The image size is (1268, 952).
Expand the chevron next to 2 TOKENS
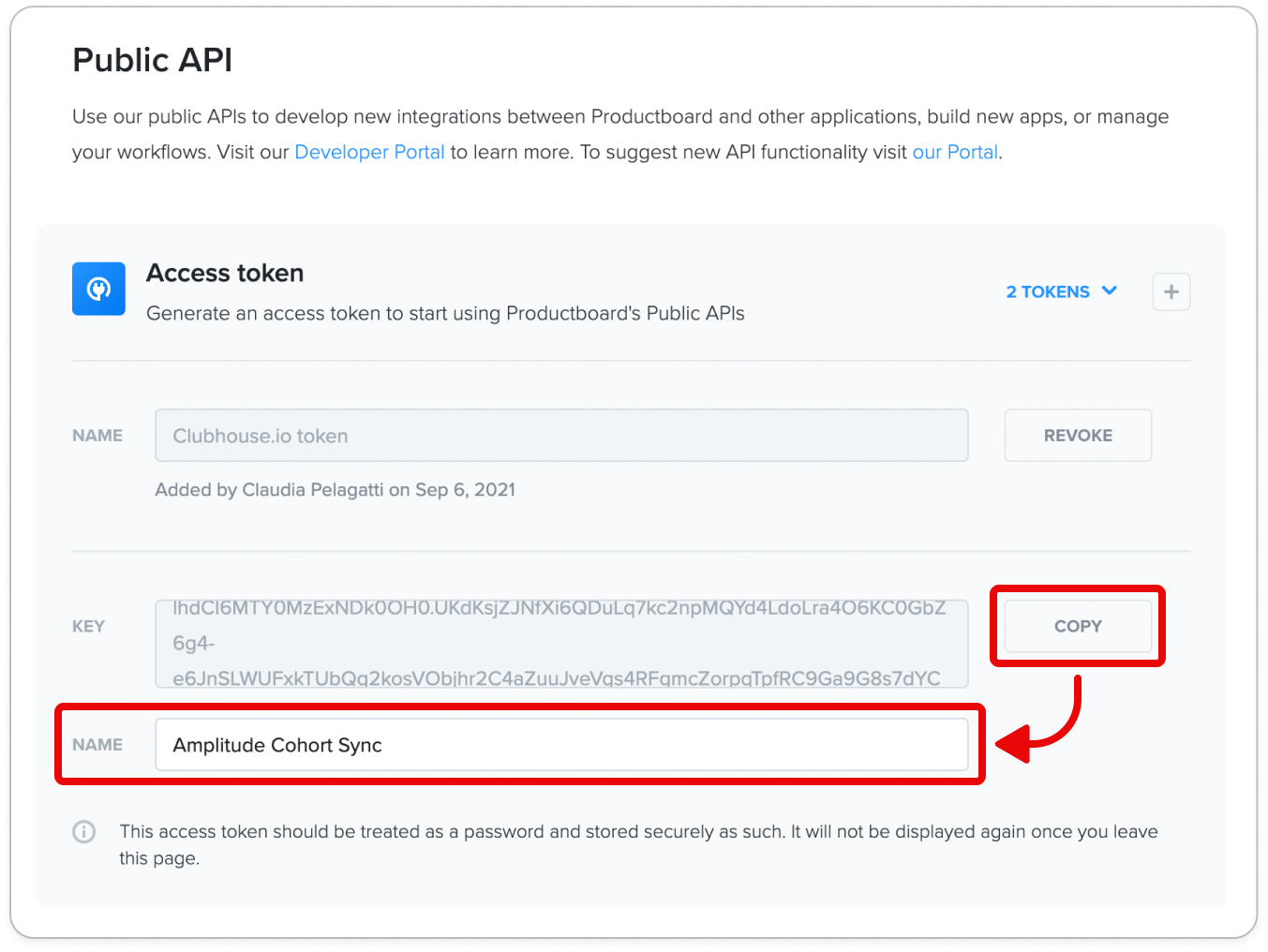tap(1110, 291)
